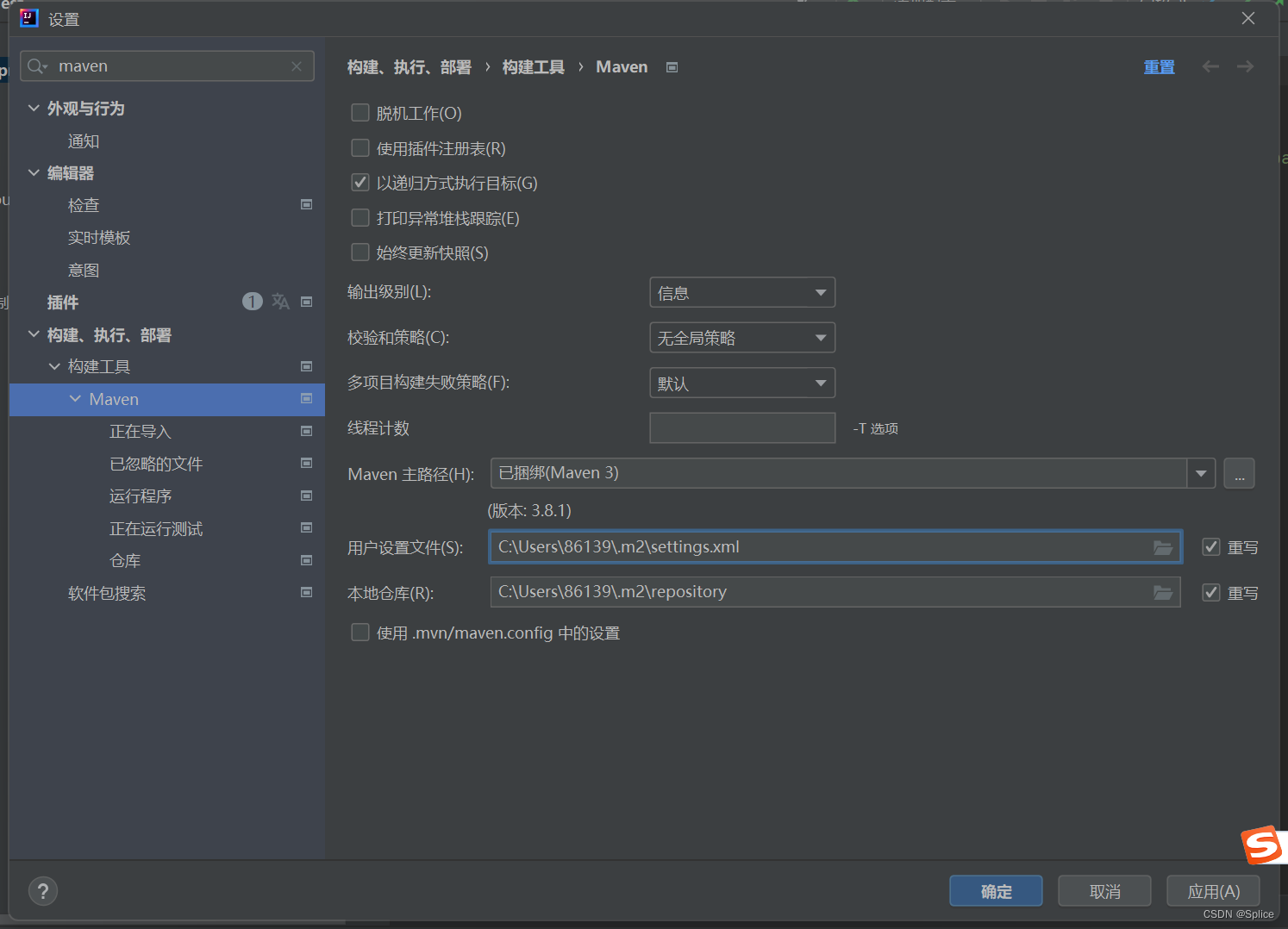Click project-level icon beside 构建工具
Image resolution: width=1288 pixels, height=929 pixels.
(x=306, y=366)
